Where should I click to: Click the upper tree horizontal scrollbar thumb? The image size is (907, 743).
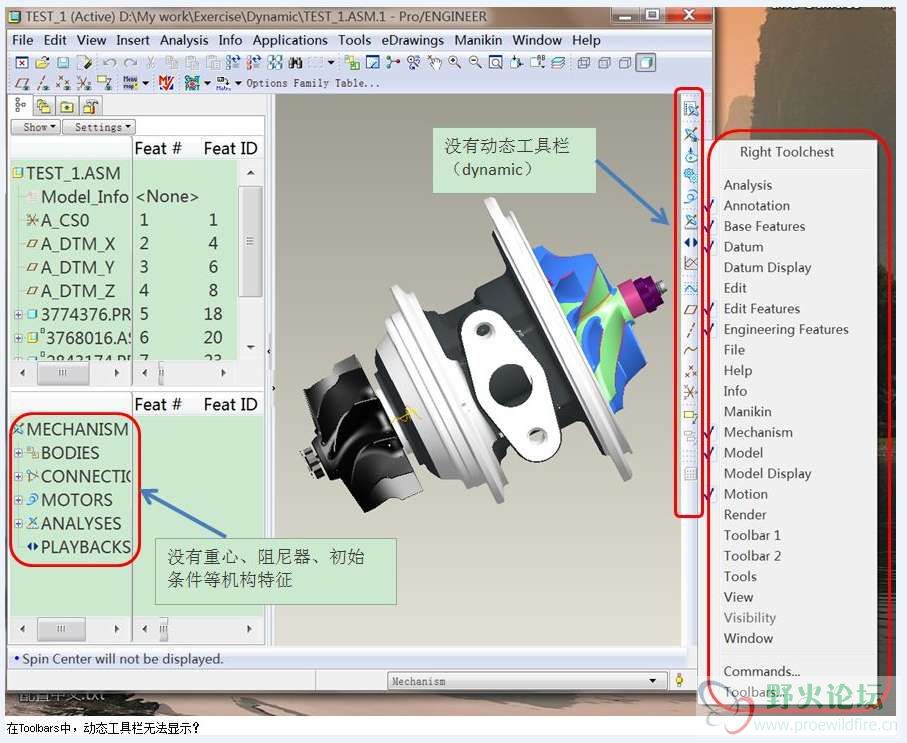[62, 373]
